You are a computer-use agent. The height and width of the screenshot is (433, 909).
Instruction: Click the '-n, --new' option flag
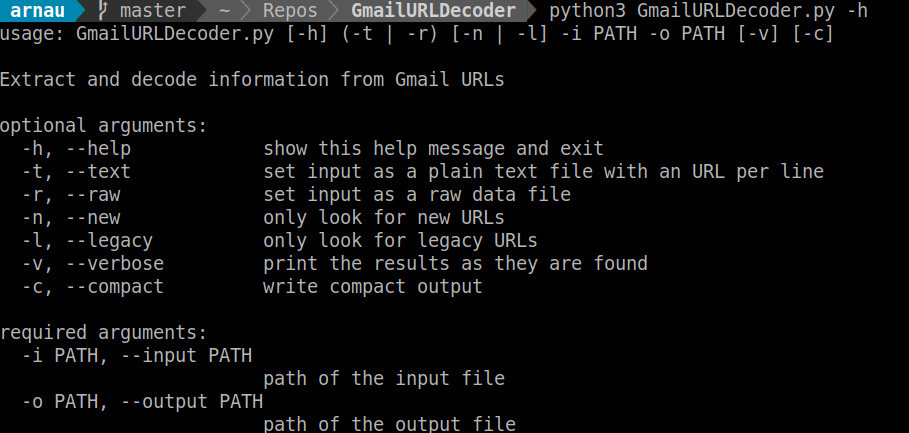point(70,218)
